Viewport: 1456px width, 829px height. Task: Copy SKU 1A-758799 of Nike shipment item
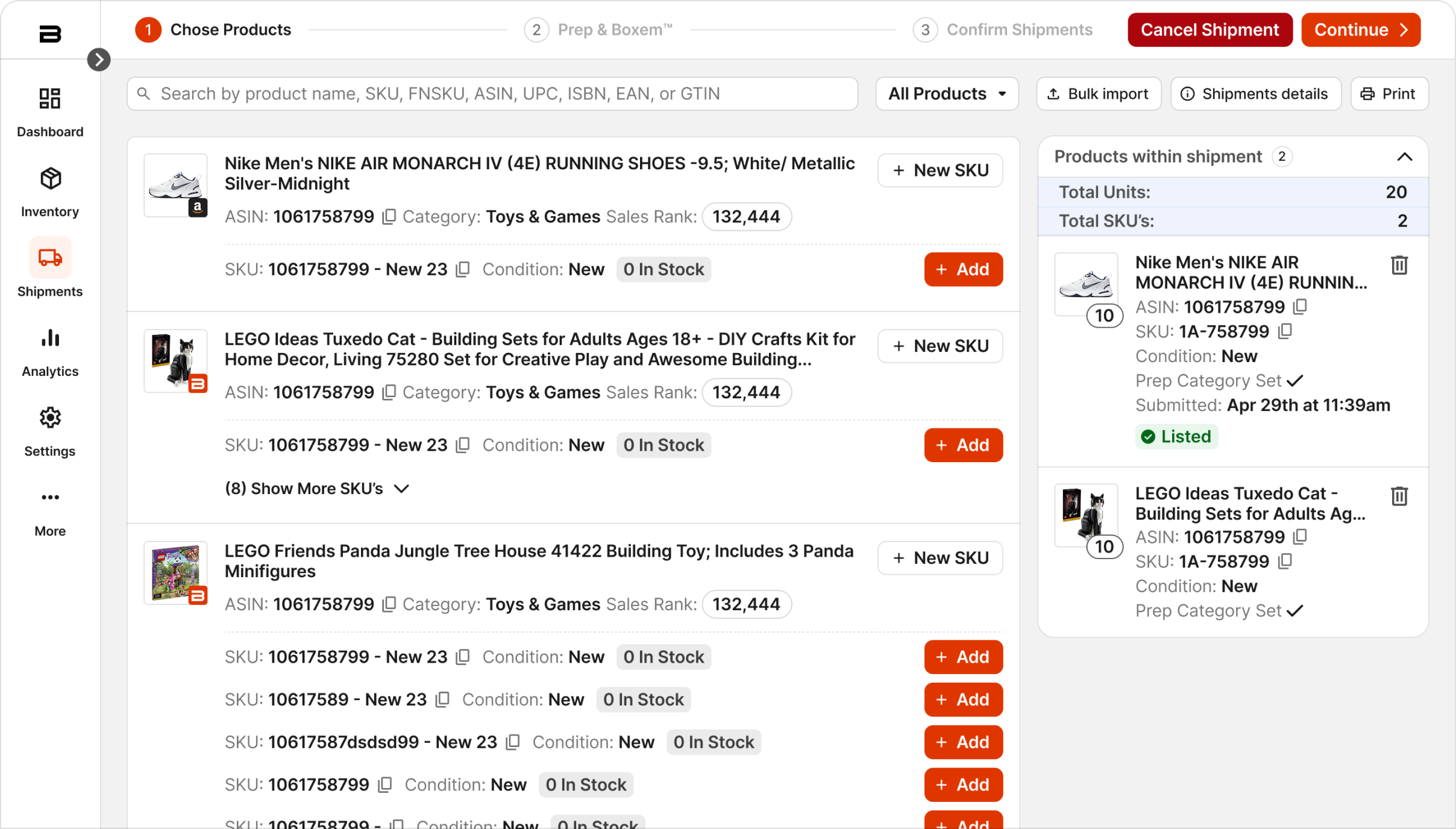(x=1285, y=331)
